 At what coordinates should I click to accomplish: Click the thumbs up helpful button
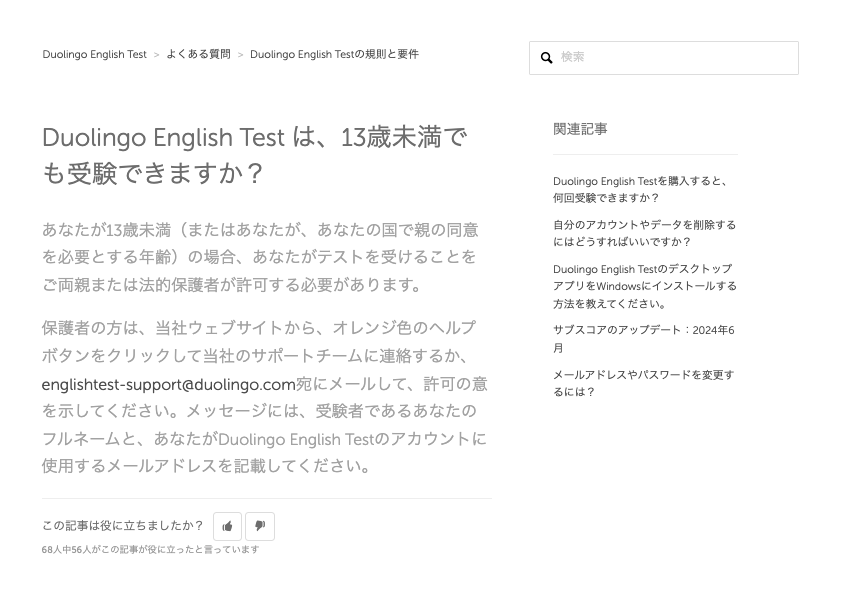click(x=227, y=526)
